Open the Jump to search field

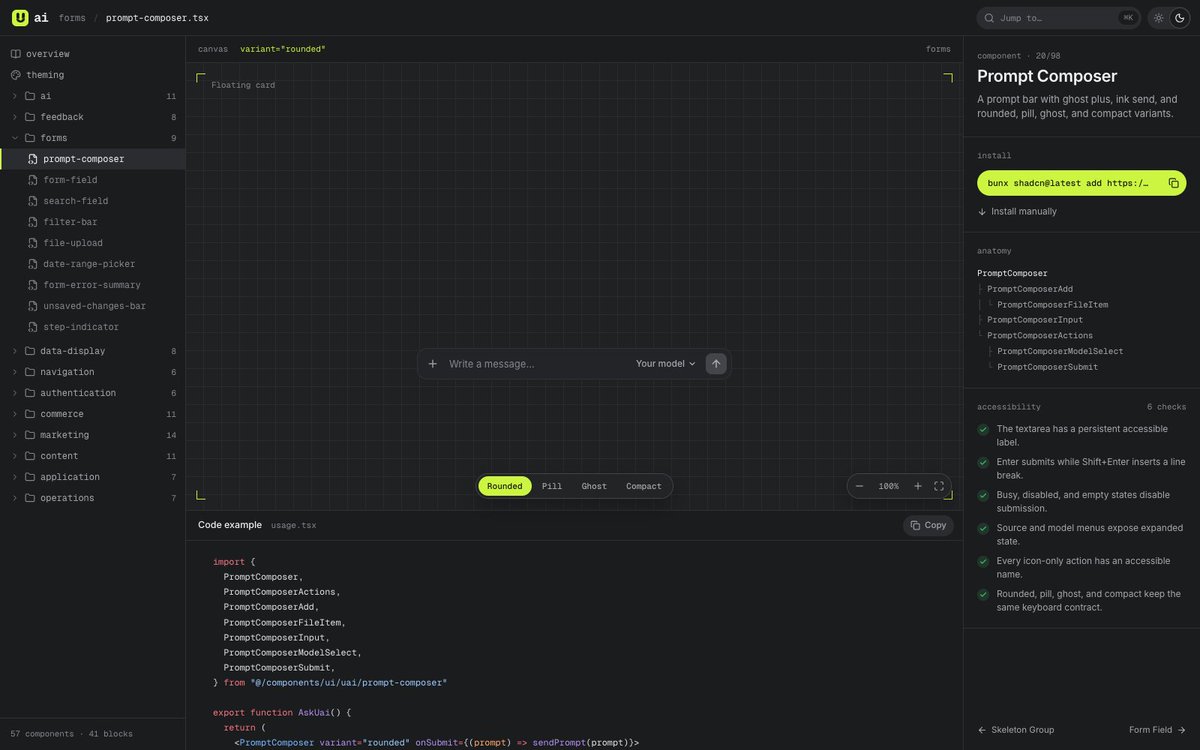[1059, 17]
